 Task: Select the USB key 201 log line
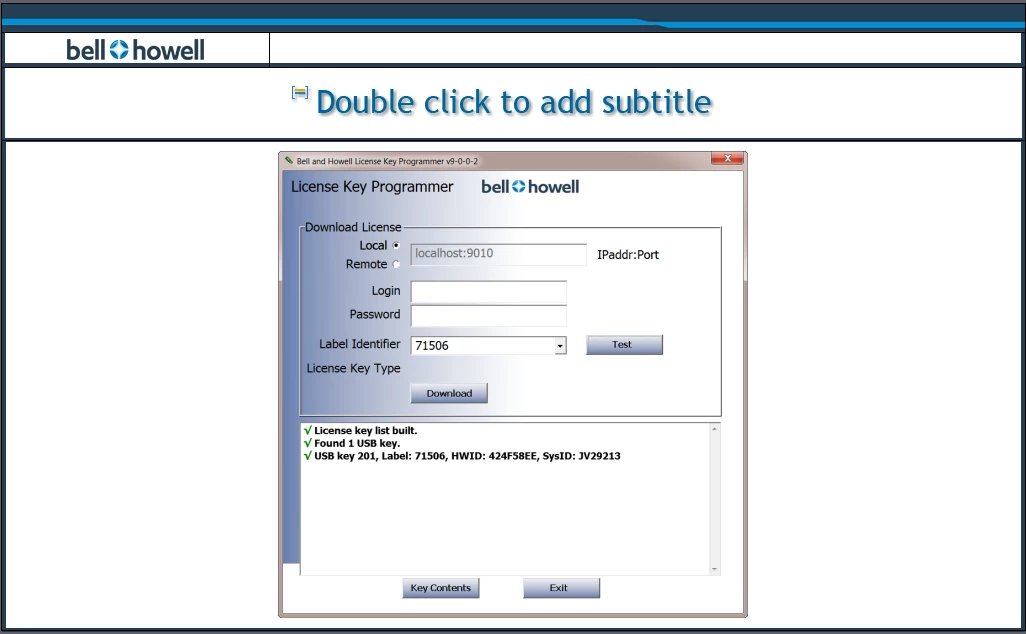pos(462,456)
